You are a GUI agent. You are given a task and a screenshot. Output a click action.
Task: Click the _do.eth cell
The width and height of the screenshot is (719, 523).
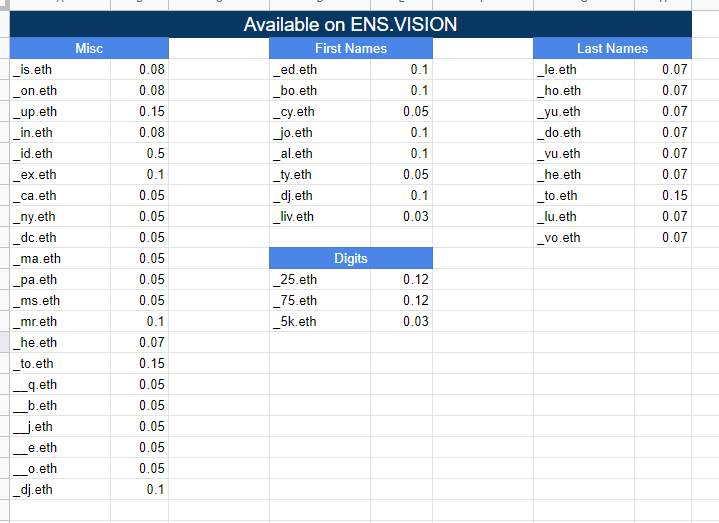(x=584, y=132)
